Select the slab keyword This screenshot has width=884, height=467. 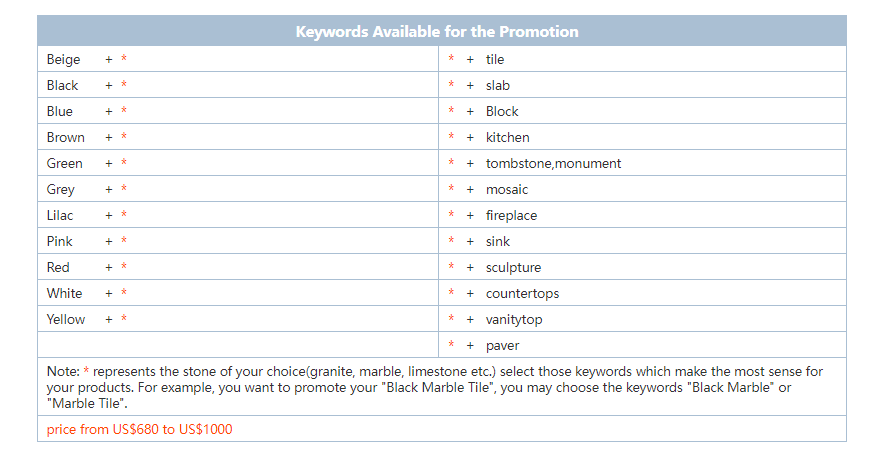pos(497,85)
